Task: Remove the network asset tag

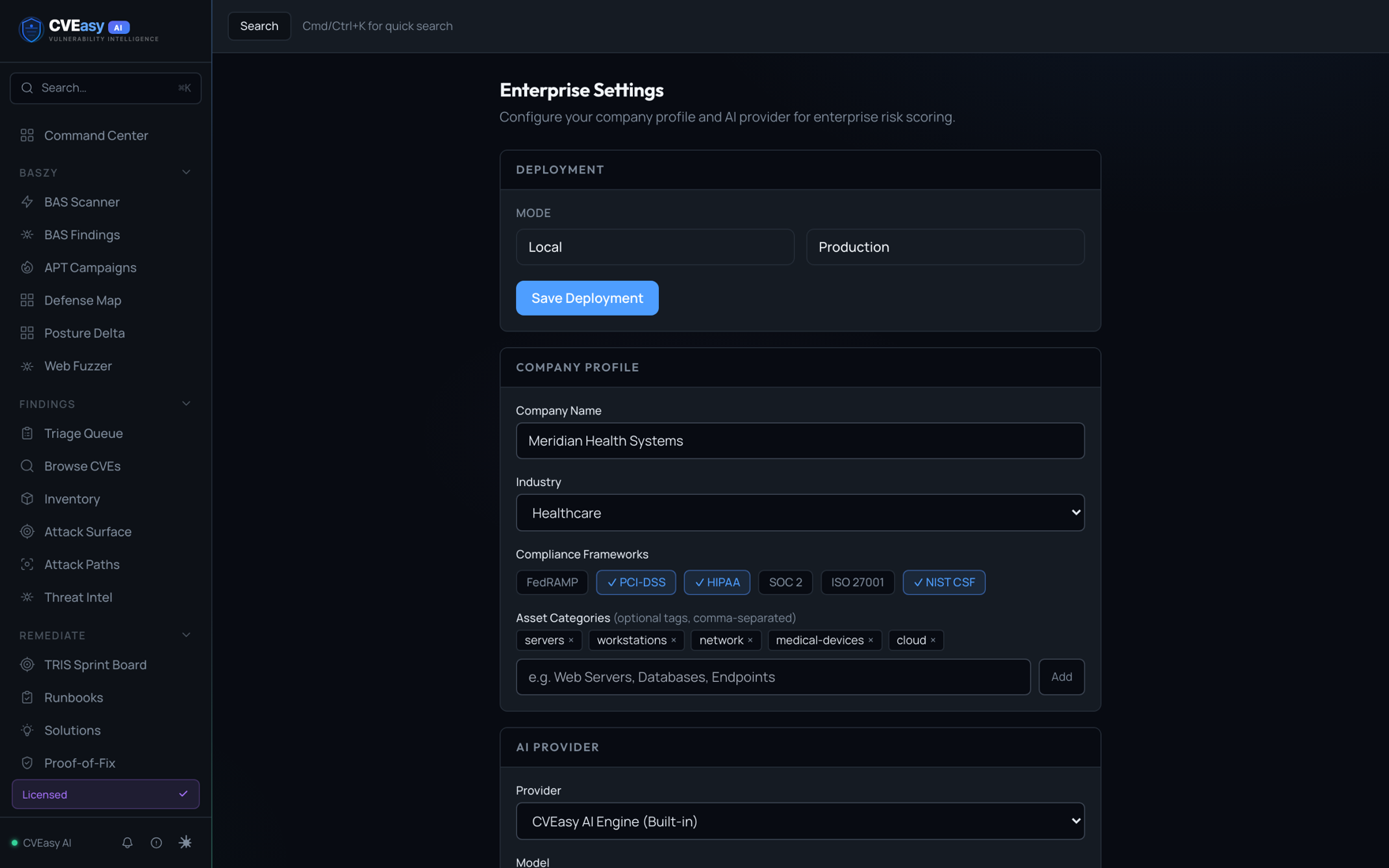Action: (x=750, y=640)
